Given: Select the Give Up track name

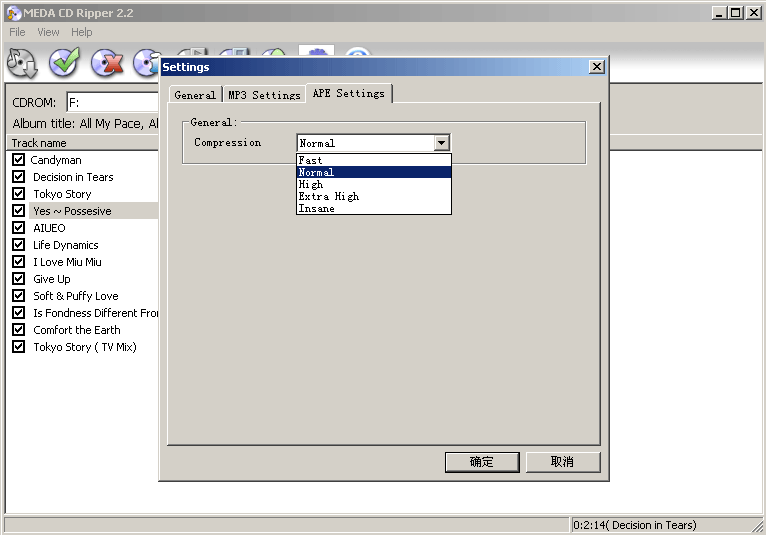Looking at the screenshot, I should (x=52, y=279).
